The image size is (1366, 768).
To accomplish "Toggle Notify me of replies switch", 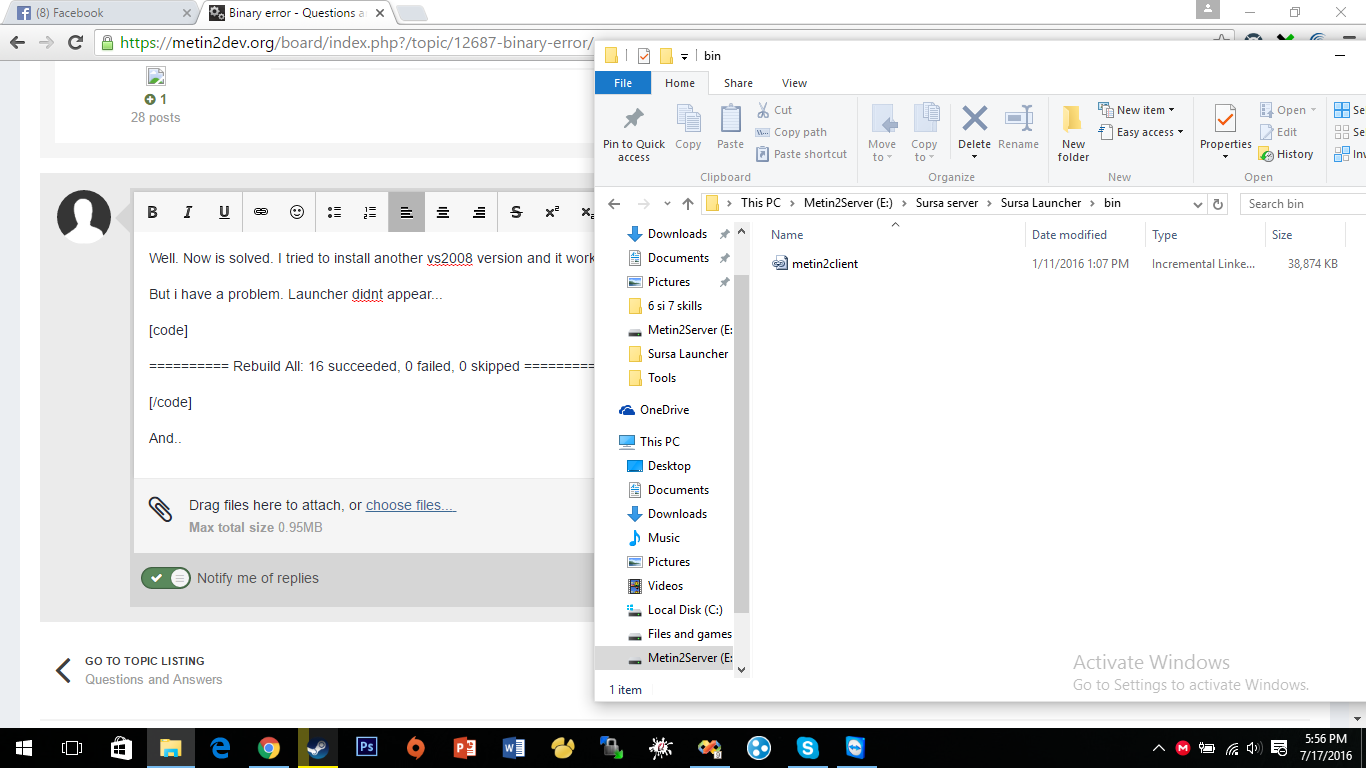I will coord(166,578).
